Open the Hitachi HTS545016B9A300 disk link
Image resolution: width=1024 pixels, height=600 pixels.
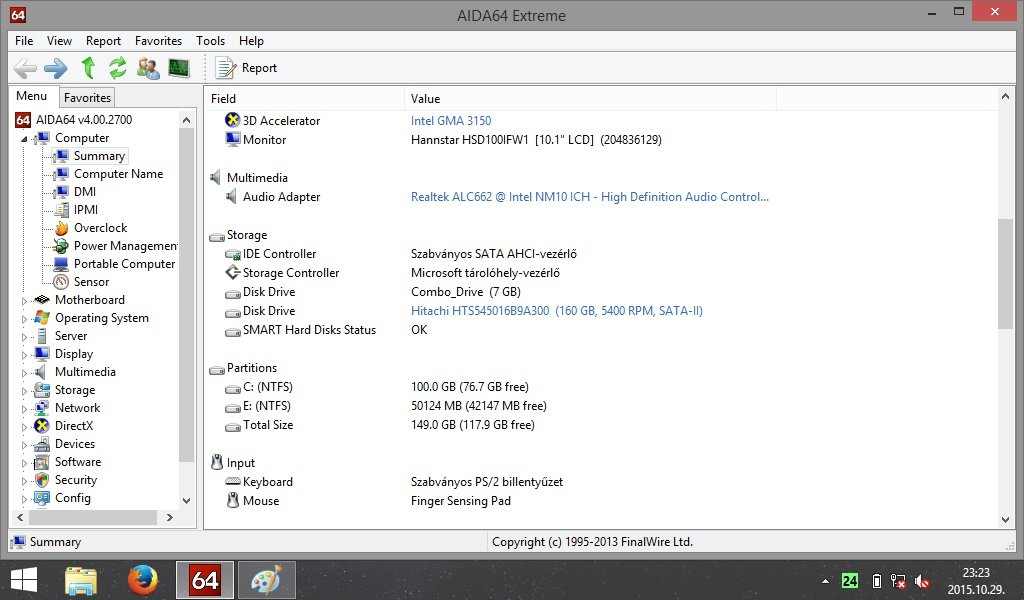click(x=556, y=311)
